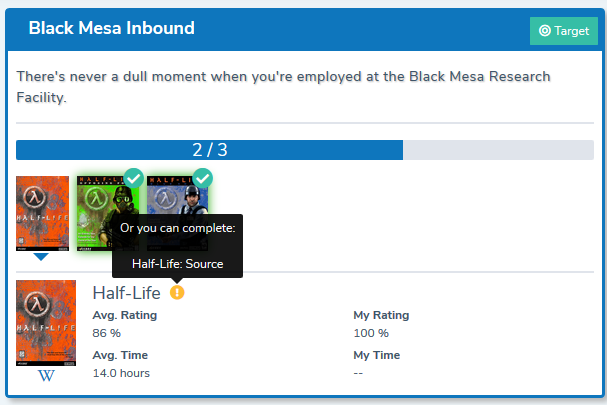Click the Target button
Viewport: 607px width, 405px height.
564,31
